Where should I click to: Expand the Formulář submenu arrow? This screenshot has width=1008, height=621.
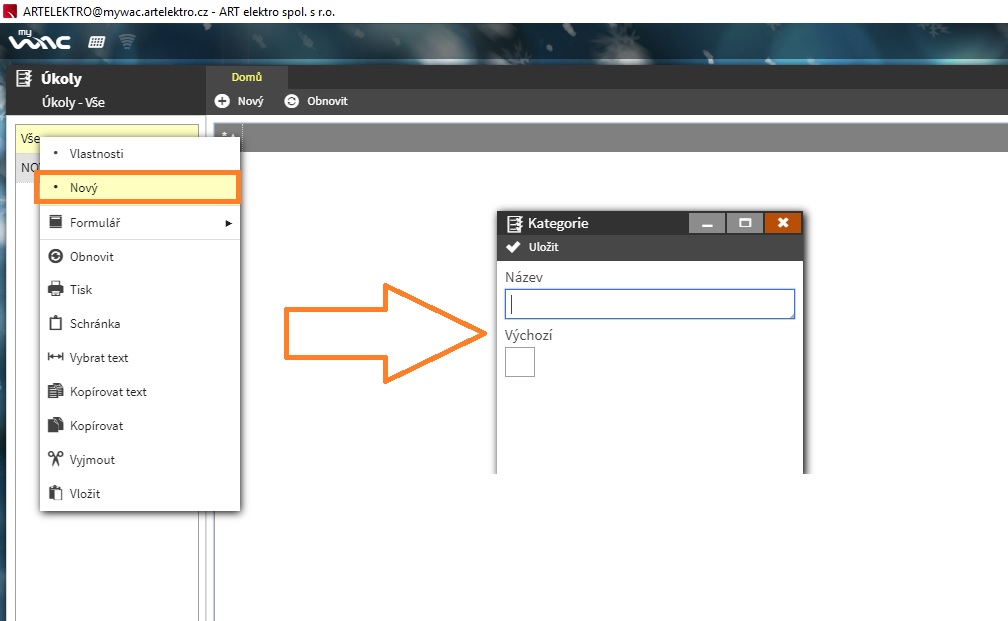(x=228, y=223)
